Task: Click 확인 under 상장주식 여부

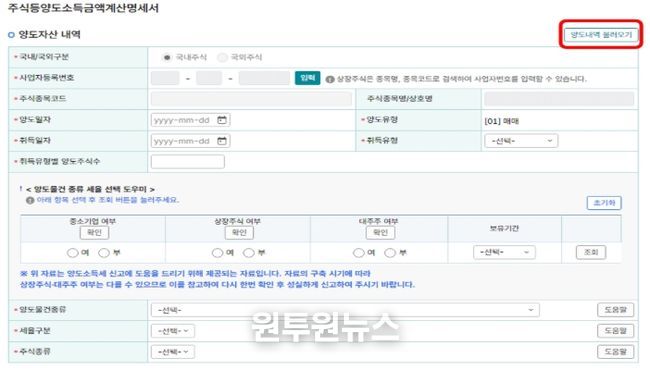Action: [239, 232]
